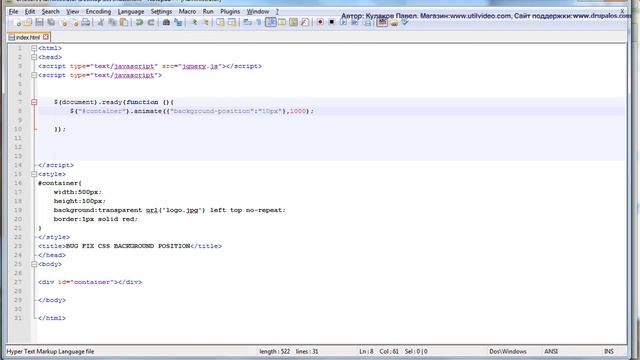Click the X button at the menu bar's right end
Screen dimensions: 640x360
622,11
